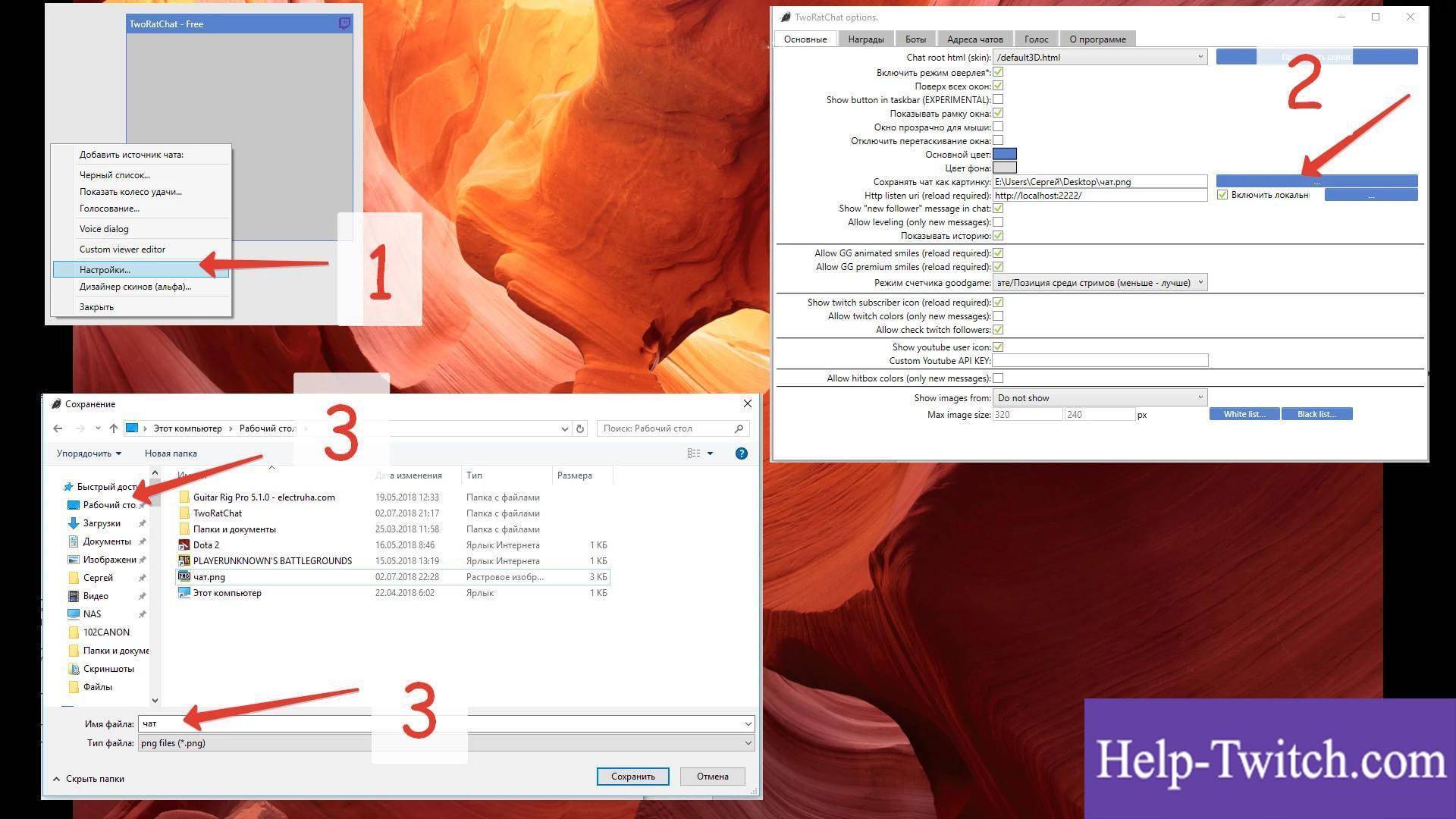The image size is (1456, 819).
Task: Open Скриншоты in navigation pane
Action: 108,669
